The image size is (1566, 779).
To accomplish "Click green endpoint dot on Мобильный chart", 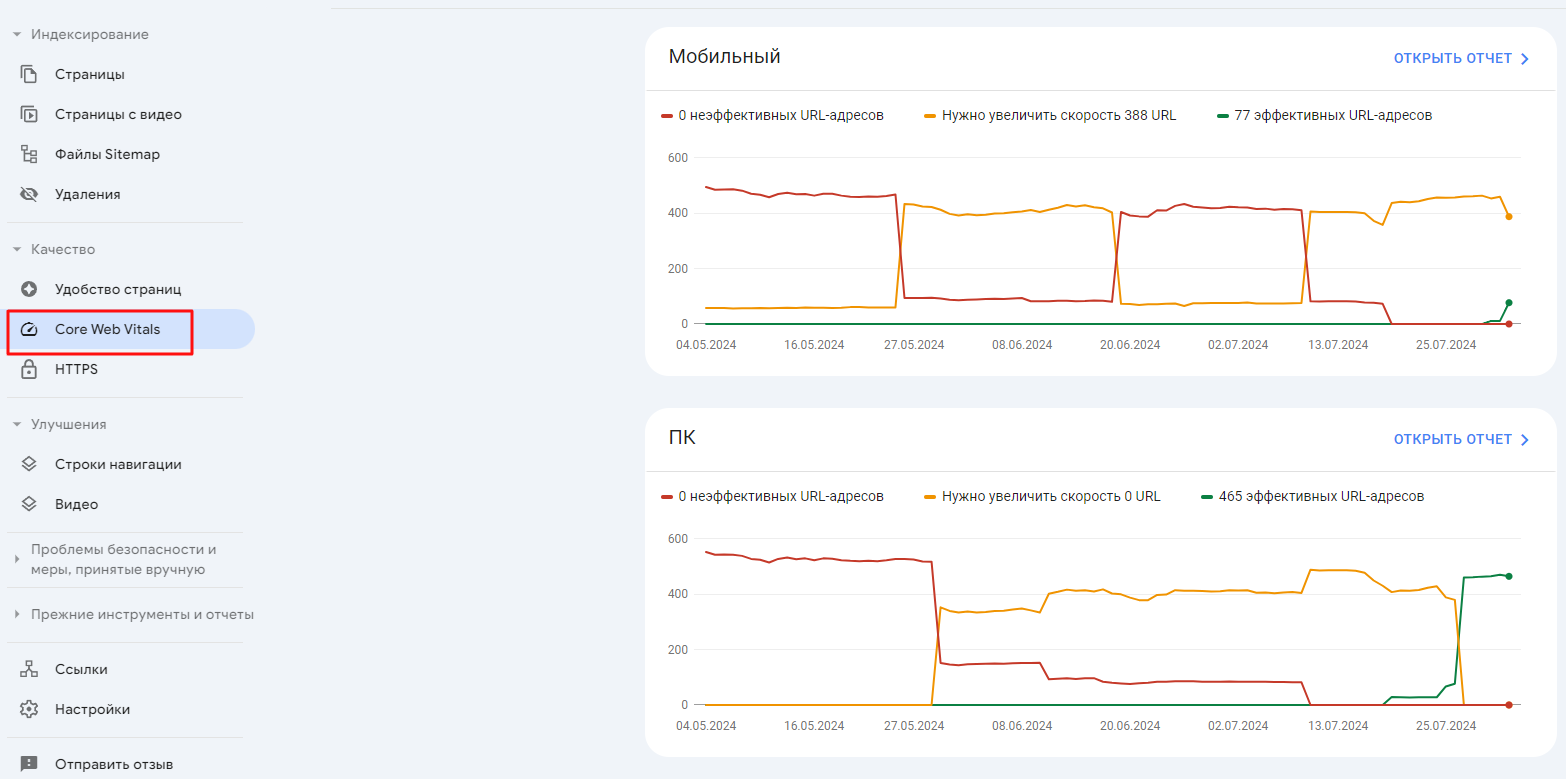I will [1509, 302].
